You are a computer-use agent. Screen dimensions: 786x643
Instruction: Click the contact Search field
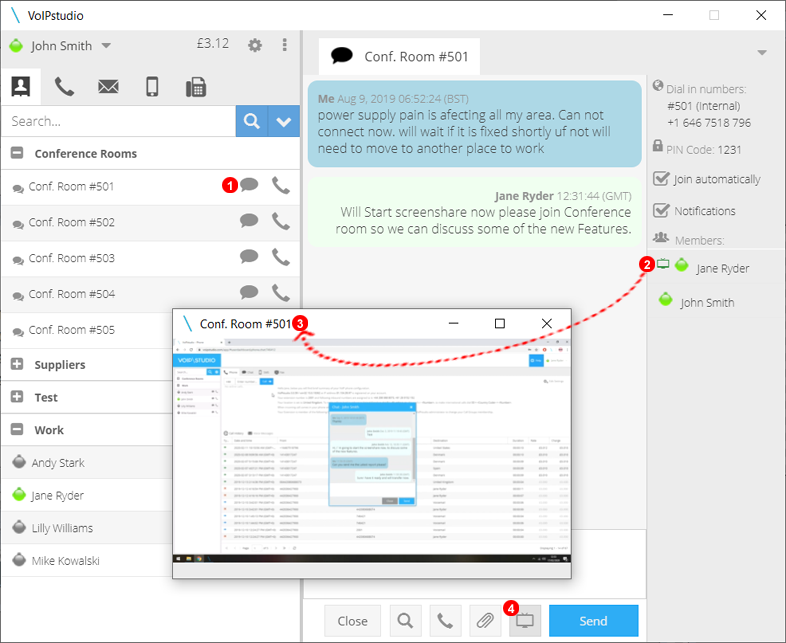119,121
